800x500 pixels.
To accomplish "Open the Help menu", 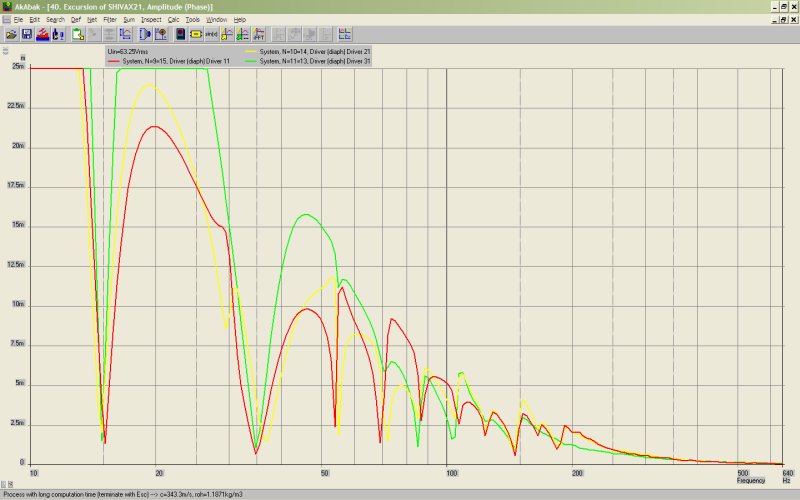I will pyautogui.click(x=240, y=20).
